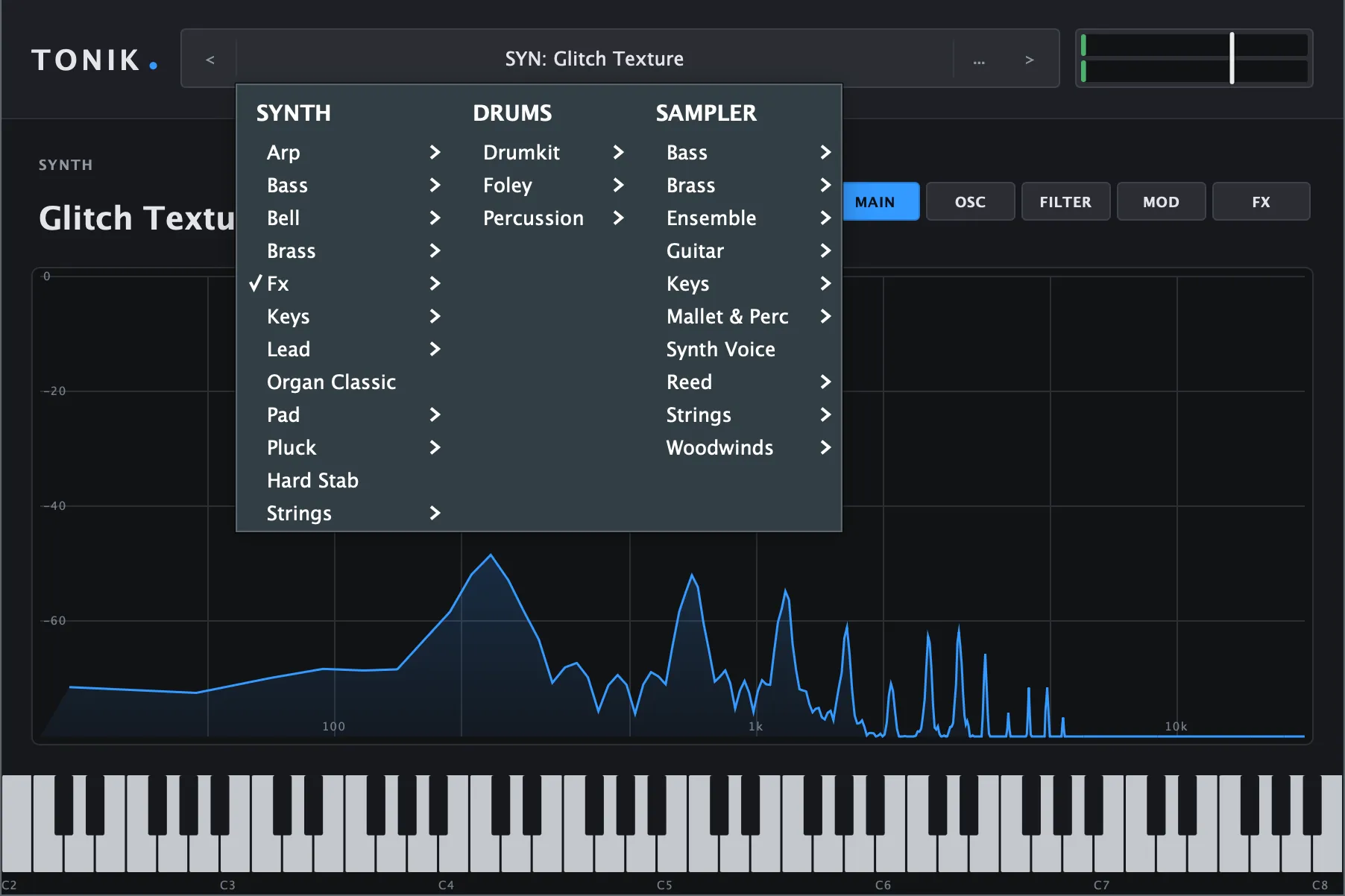The width and height of the screenshot is (1345, 896).
Task: Click the tallest spectrum peak
Action: coord(491,555)
